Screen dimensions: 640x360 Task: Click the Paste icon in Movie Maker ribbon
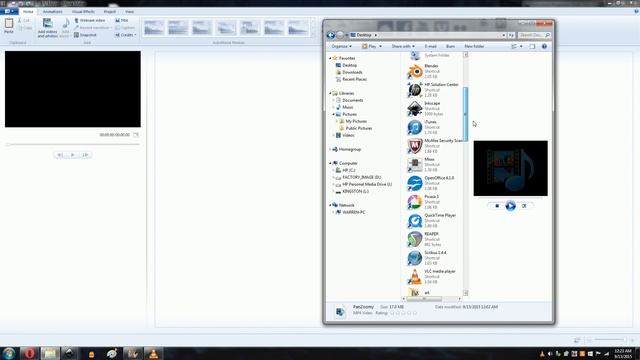point(9,26)
